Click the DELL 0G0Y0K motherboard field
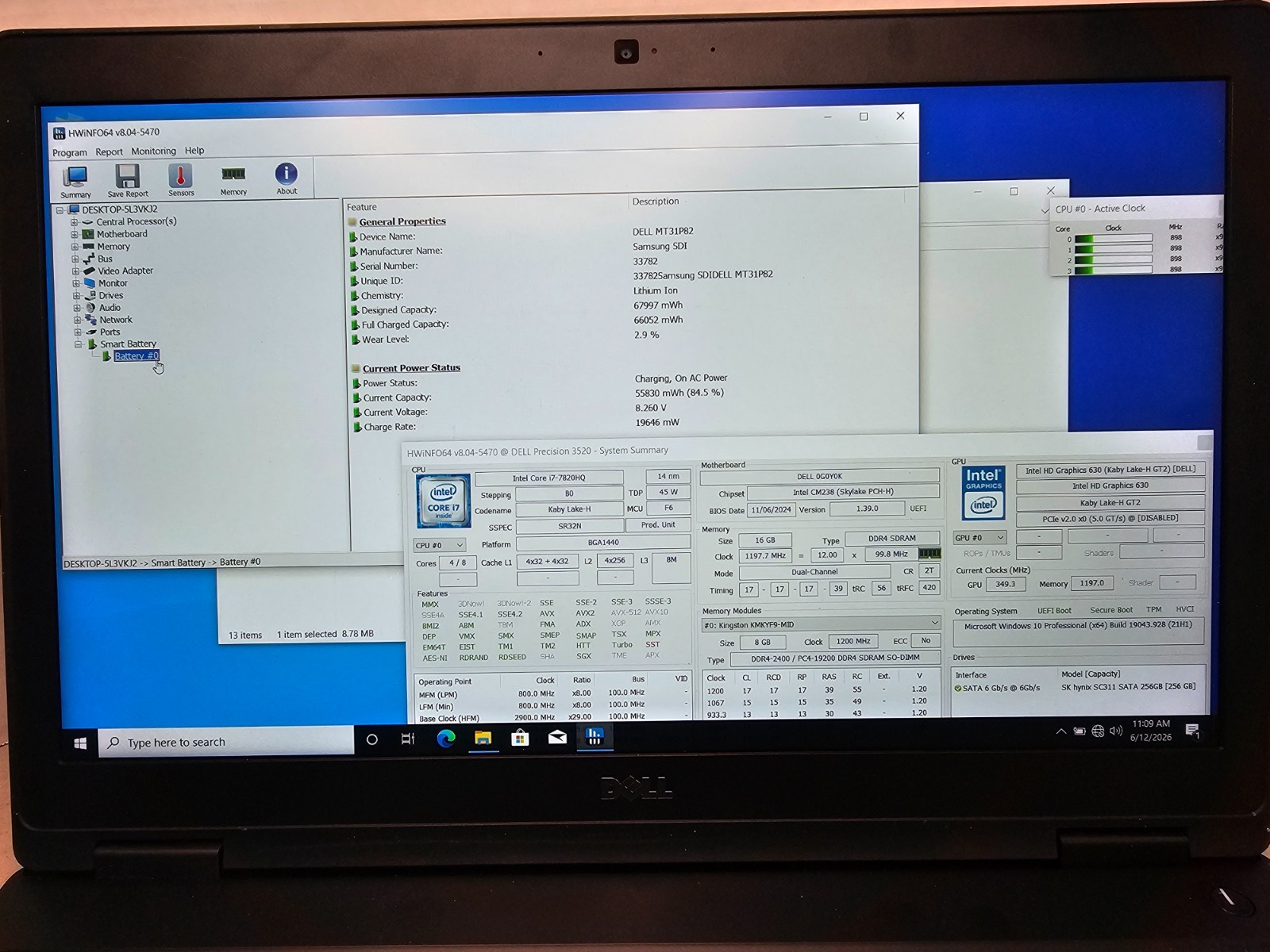This screenshot has height=952, width=1270. pyautogui.click(x=819, y=476)
